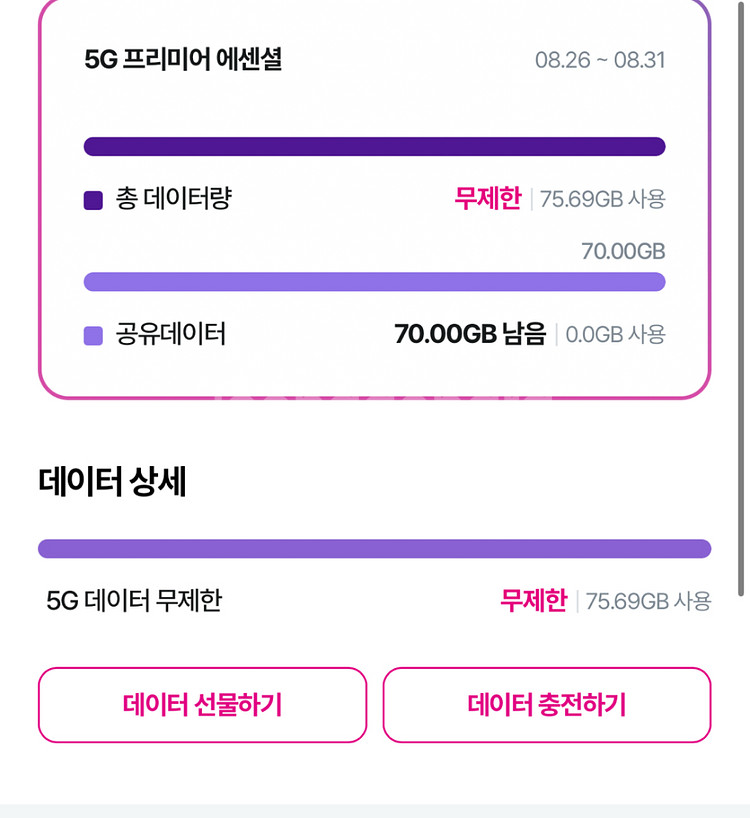Select the 총 데이터량 label

(x=173, y=199)
